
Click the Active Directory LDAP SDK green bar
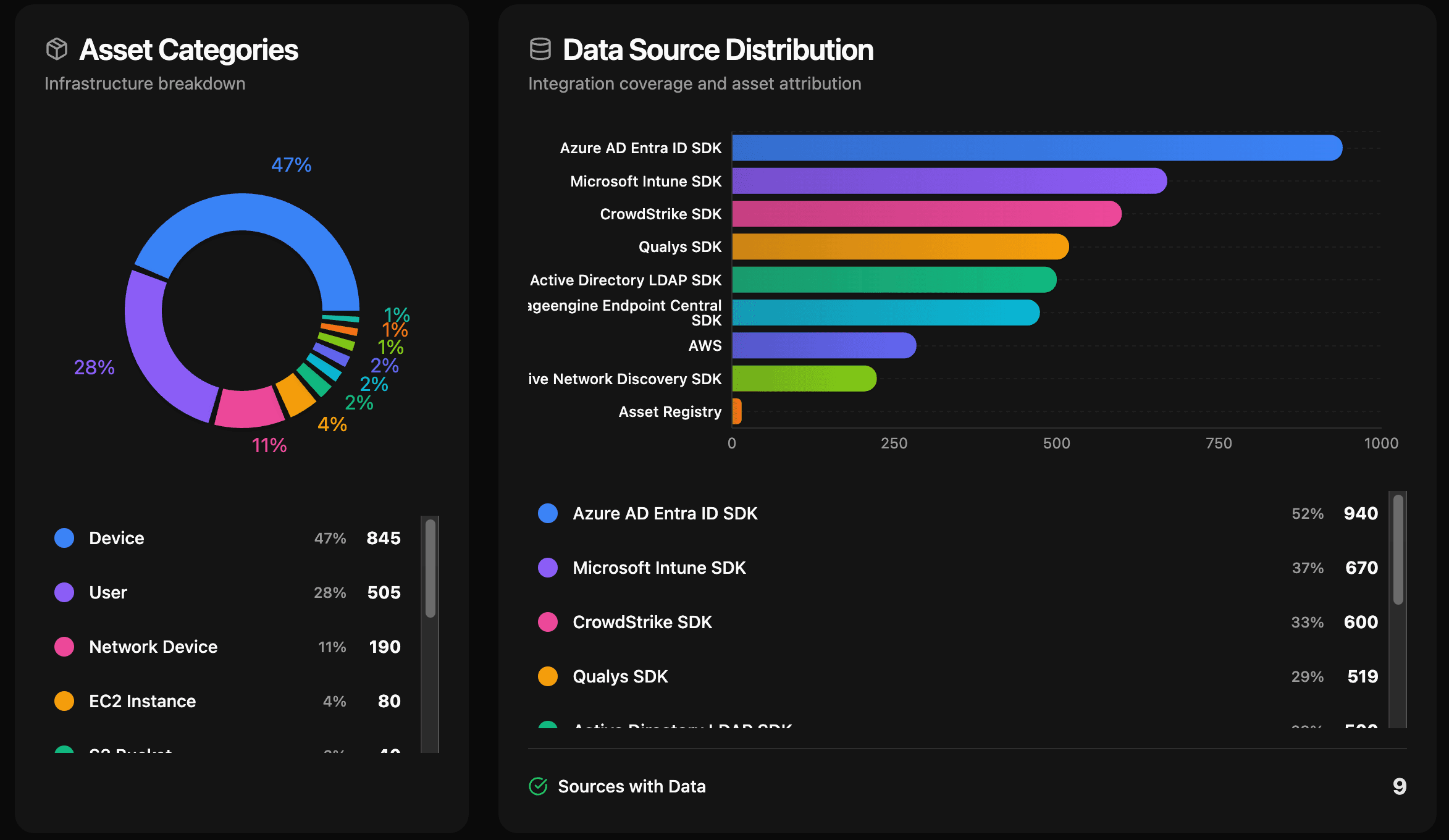pos(894,280)
